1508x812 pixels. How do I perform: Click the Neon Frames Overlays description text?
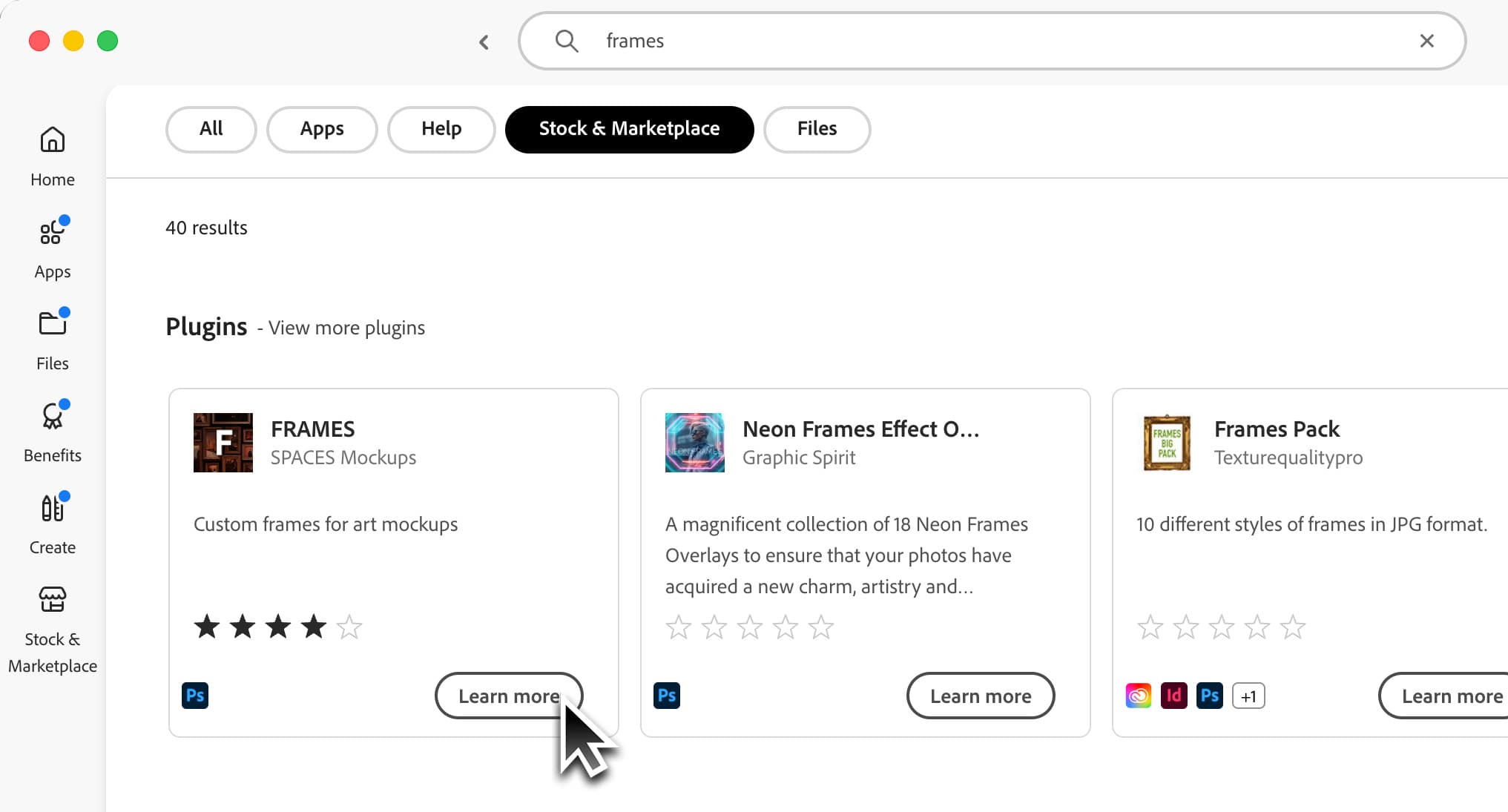tap(846, 555)
